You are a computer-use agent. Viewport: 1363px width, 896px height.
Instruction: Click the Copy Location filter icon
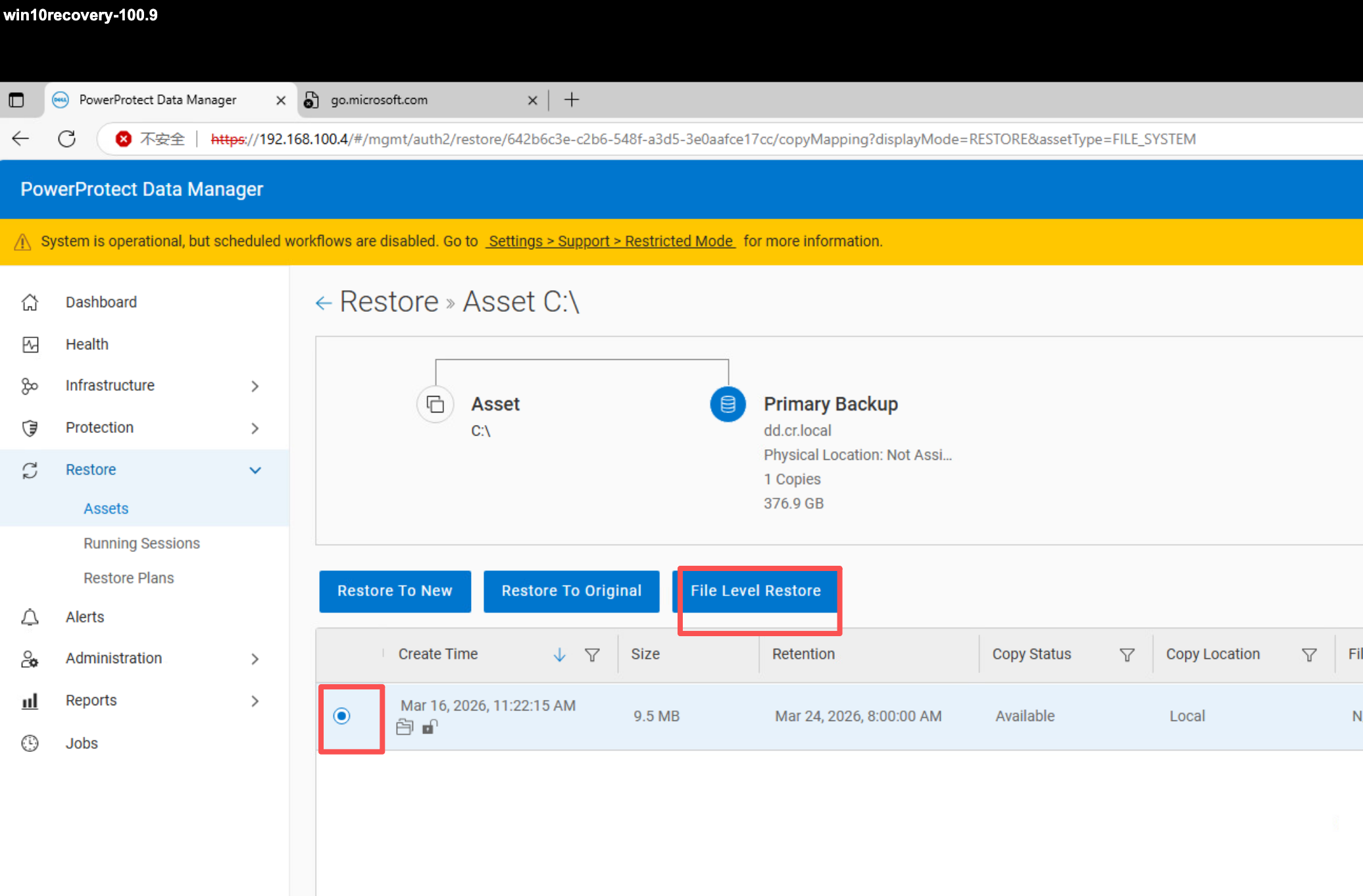click(1309, 655)
